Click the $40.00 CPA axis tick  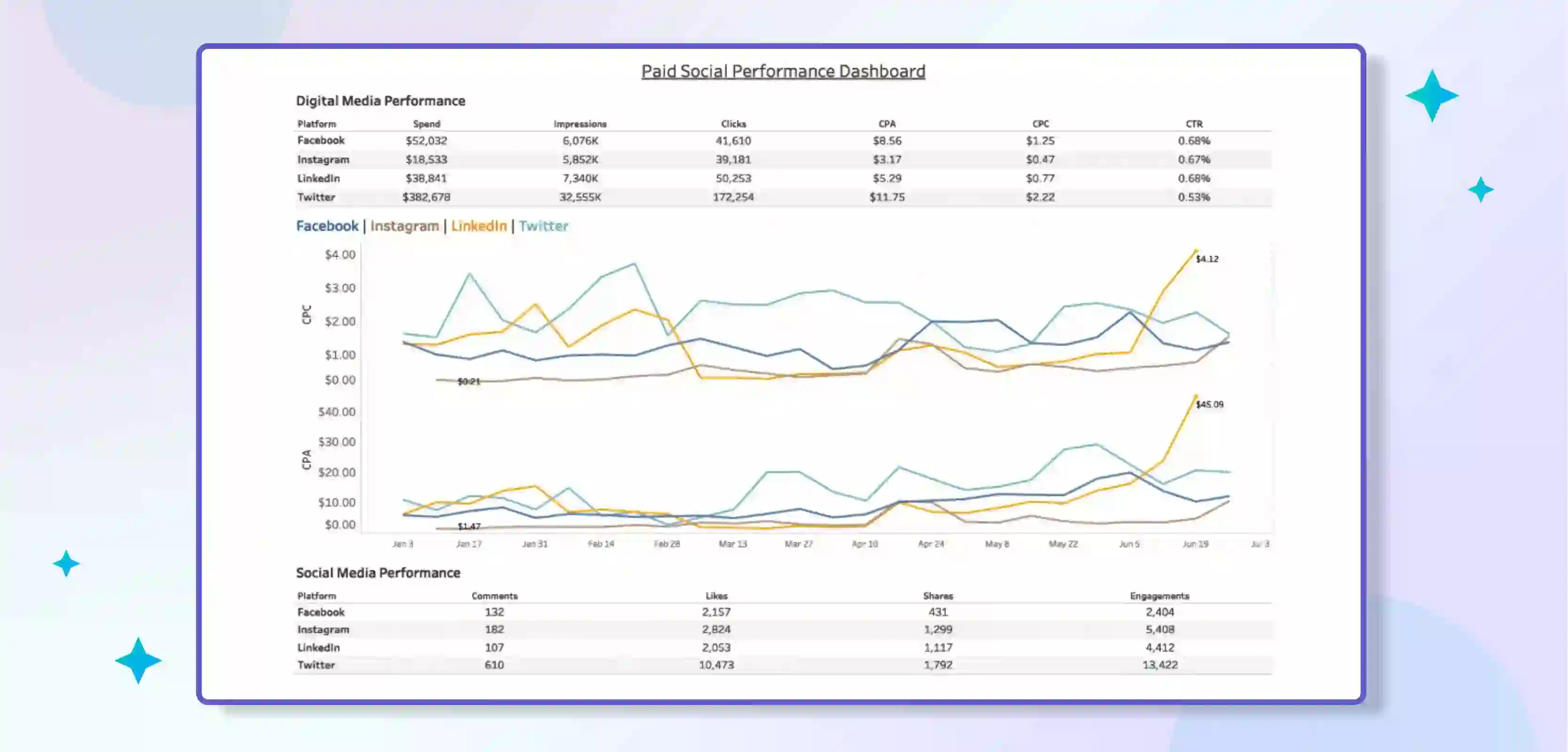click(x=337, y=412)
